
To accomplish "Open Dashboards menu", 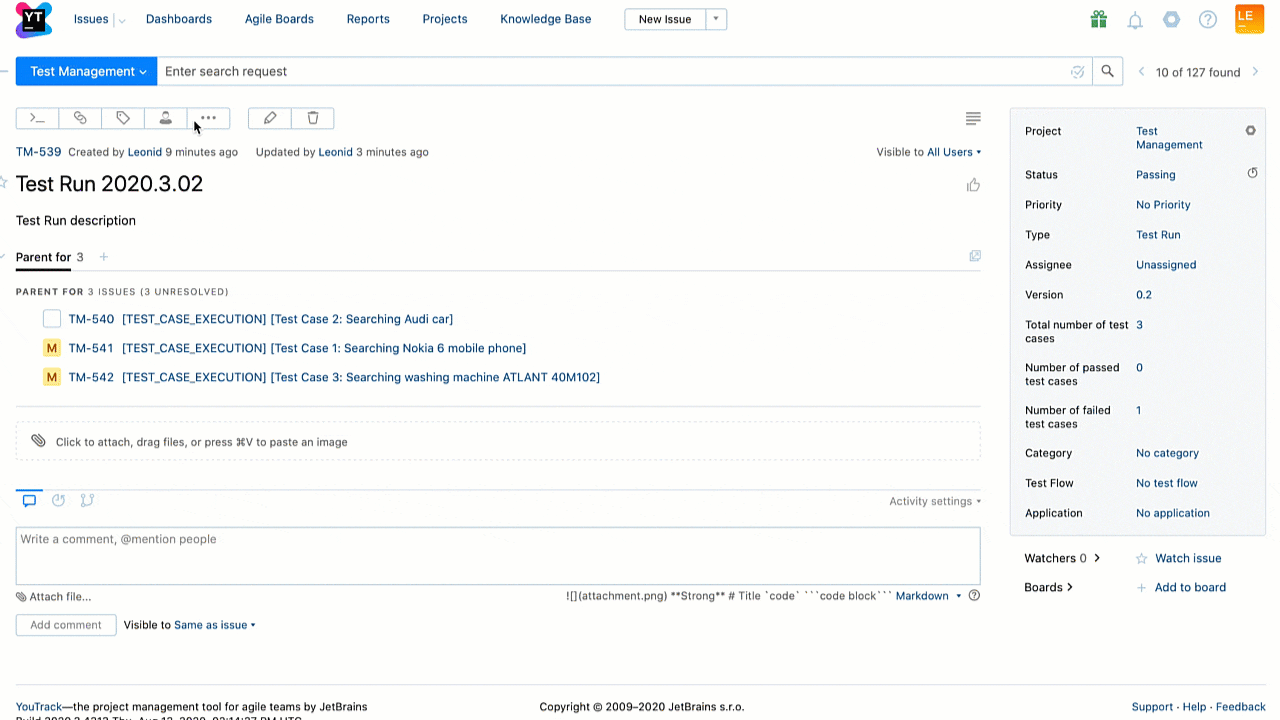I will point(179,19).
